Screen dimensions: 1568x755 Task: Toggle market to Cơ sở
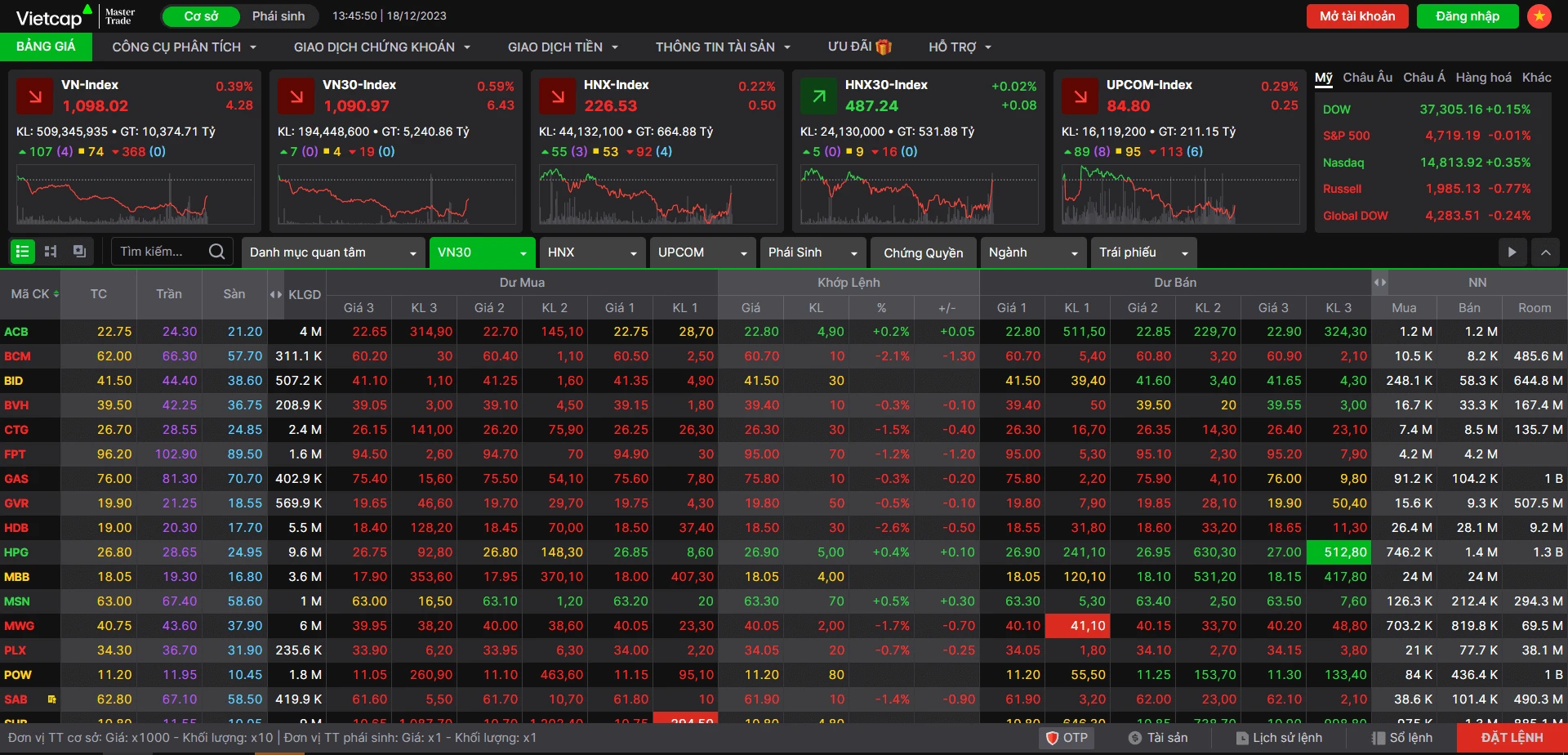(x=201, y=16)
